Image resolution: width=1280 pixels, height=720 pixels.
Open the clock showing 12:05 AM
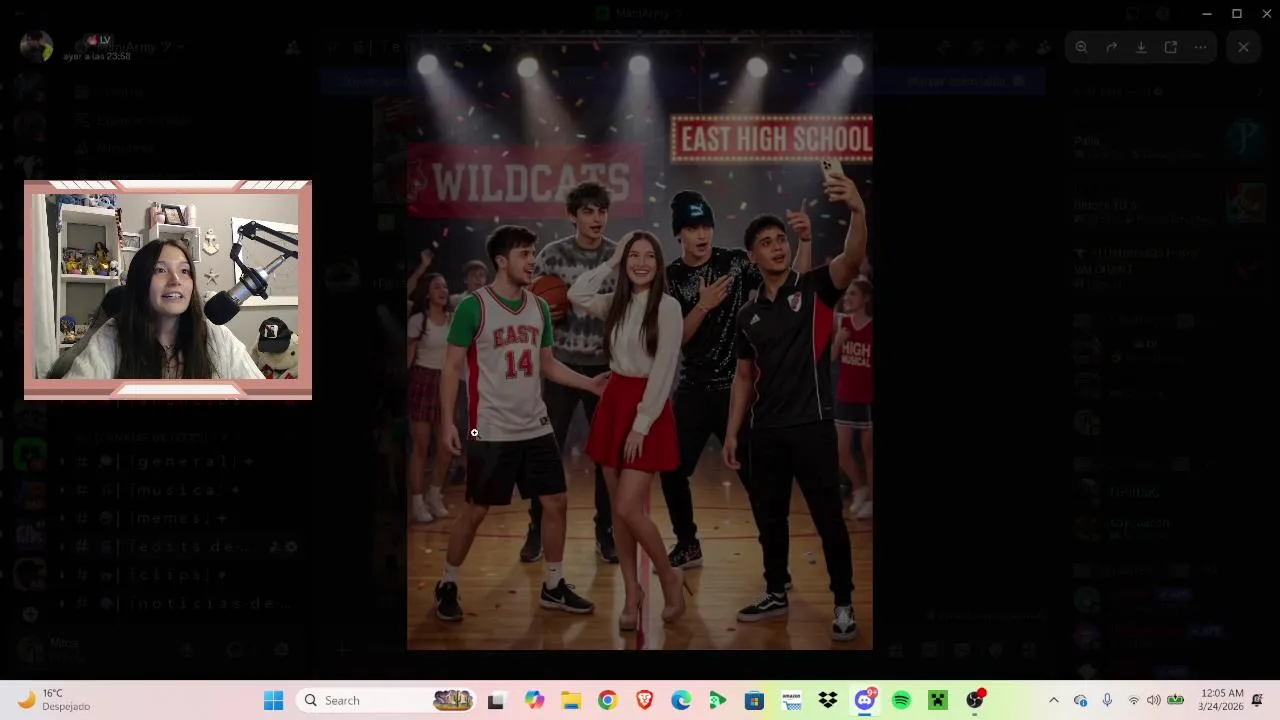(1222, 700)
